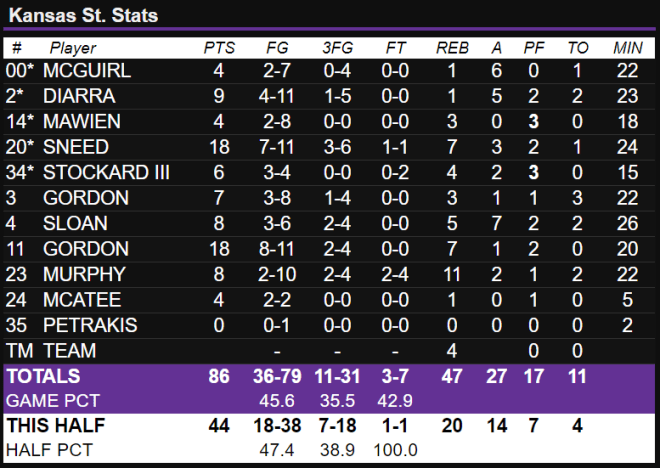The image size is (660, 468).
Task: Select the 3FG column header
Action: [x=337, y=48]
